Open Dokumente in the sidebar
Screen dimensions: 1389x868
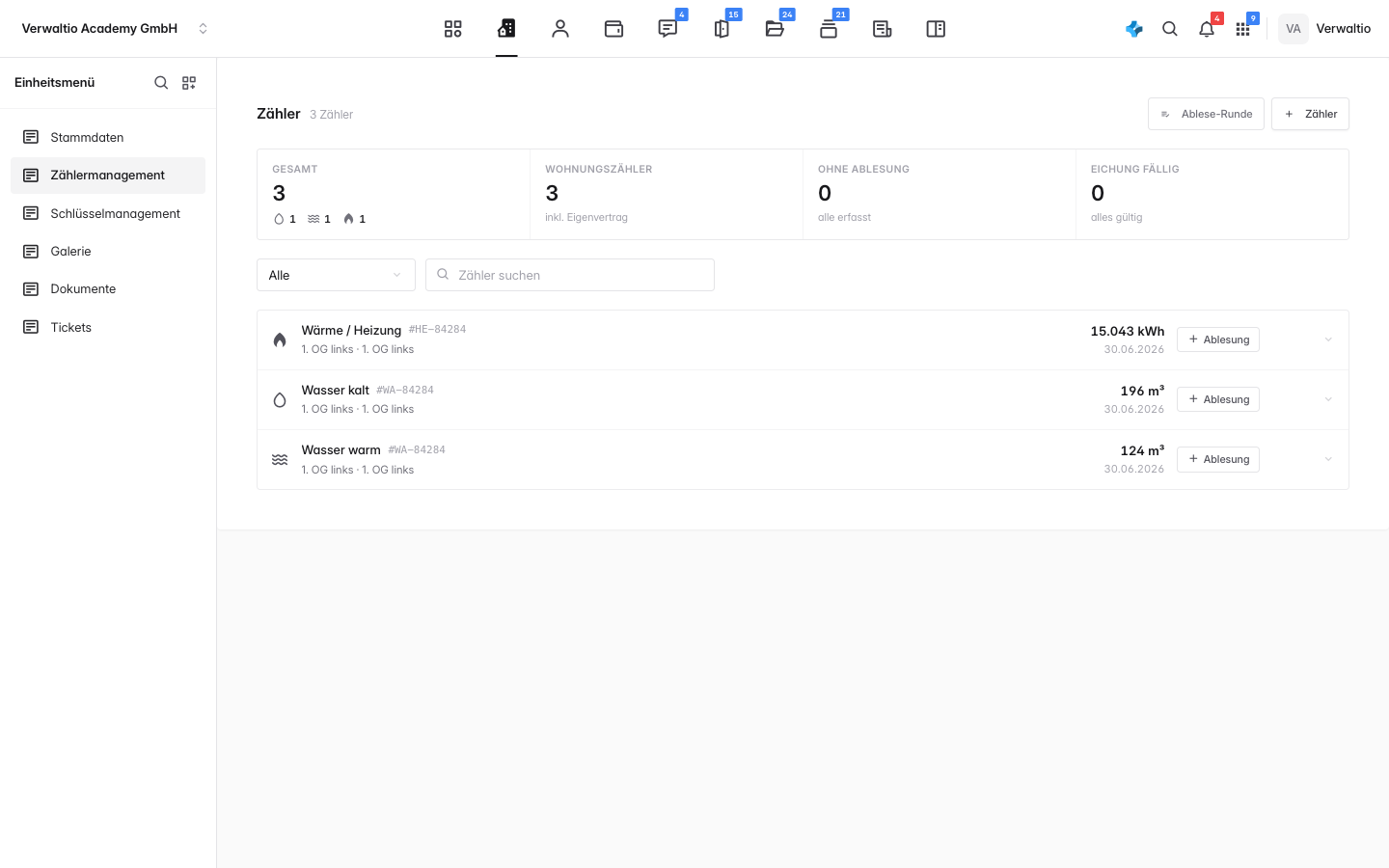[108, 289]
